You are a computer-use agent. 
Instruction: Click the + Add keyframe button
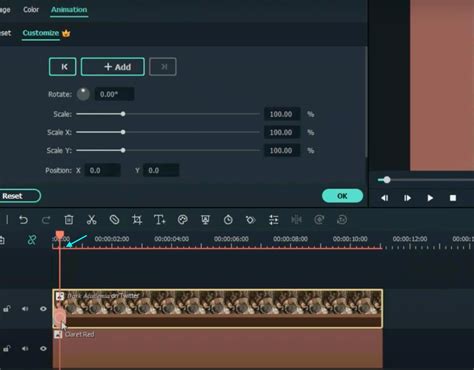point(113,67)
